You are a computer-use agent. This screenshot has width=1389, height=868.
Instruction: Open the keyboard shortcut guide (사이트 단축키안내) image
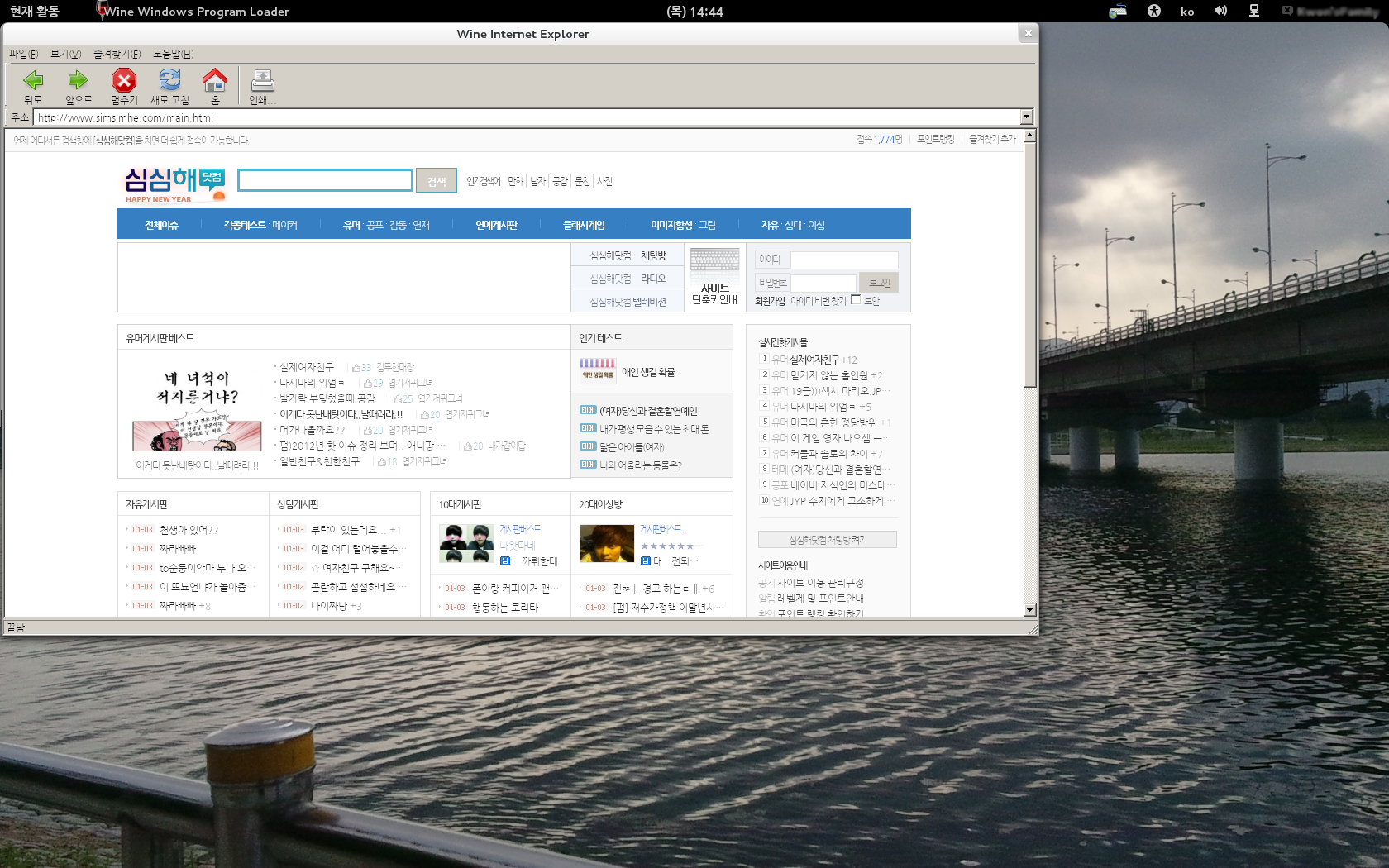pyautogui.click(x=714, y=277)
